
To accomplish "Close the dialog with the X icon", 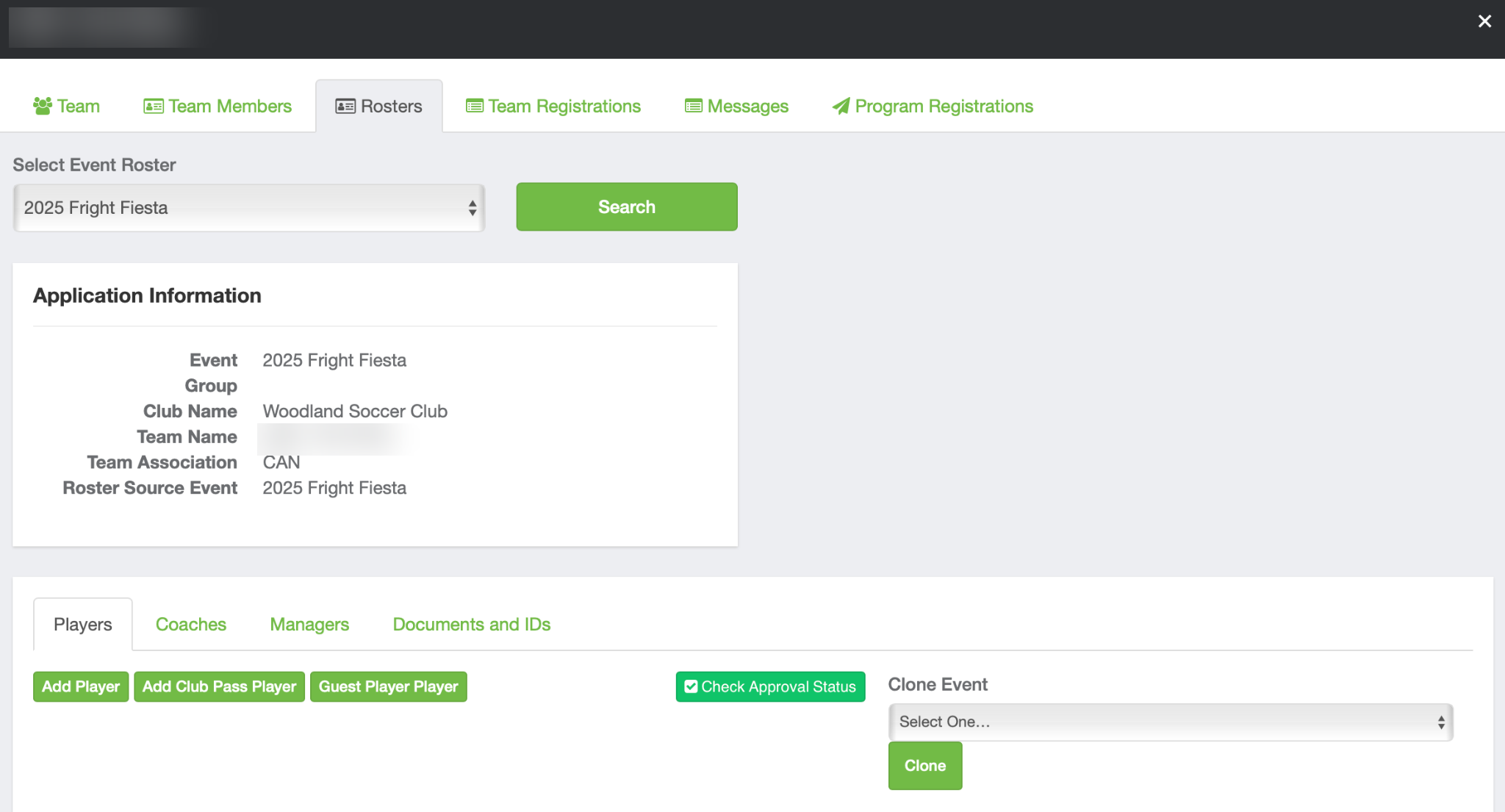I will click(1484, 21).
